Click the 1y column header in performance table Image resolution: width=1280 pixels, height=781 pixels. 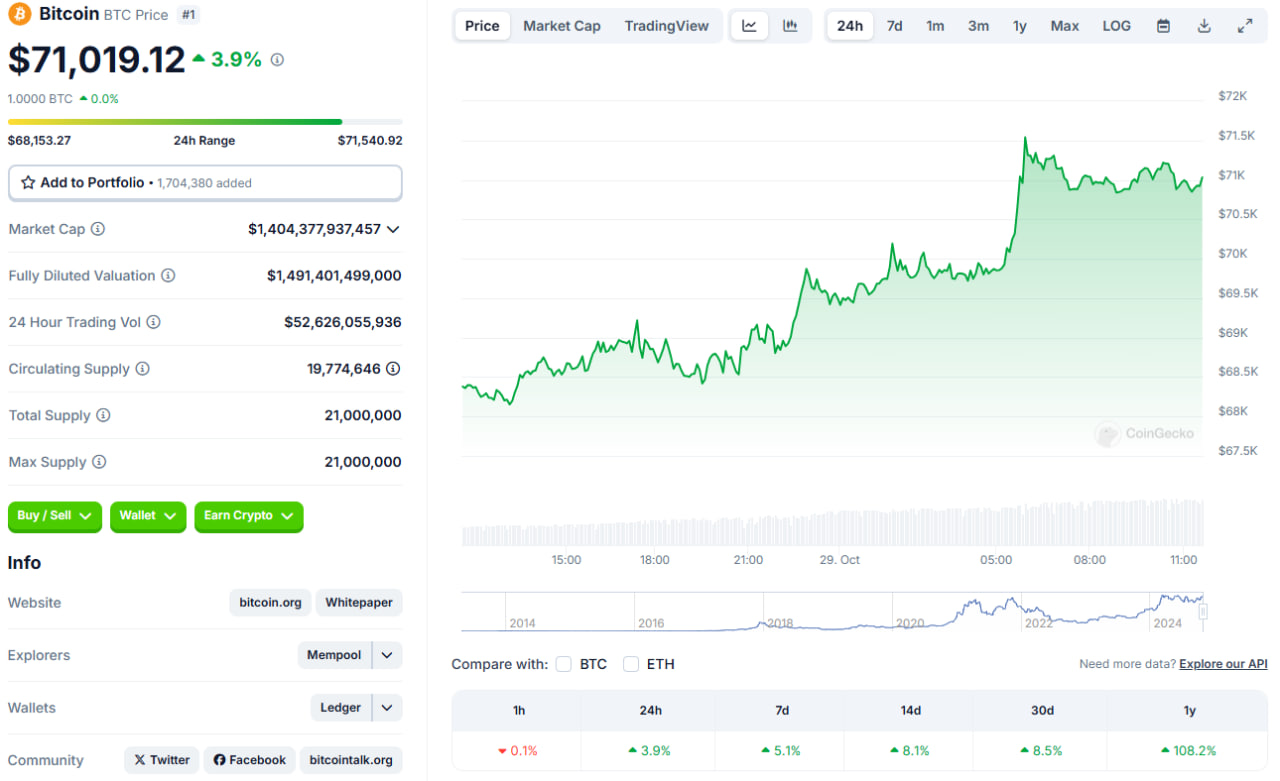(x=1189, y=710)
